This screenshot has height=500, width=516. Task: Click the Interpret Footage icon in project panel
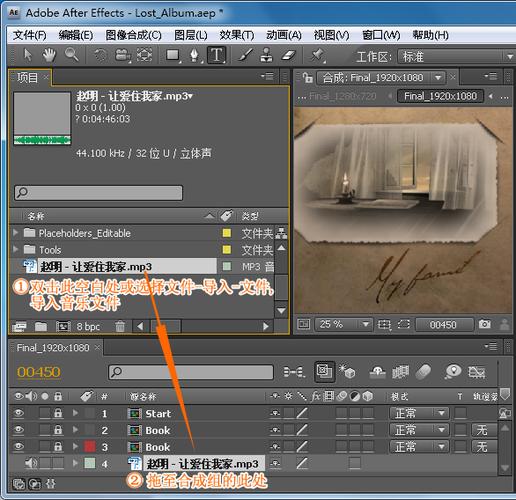(20, 326)
